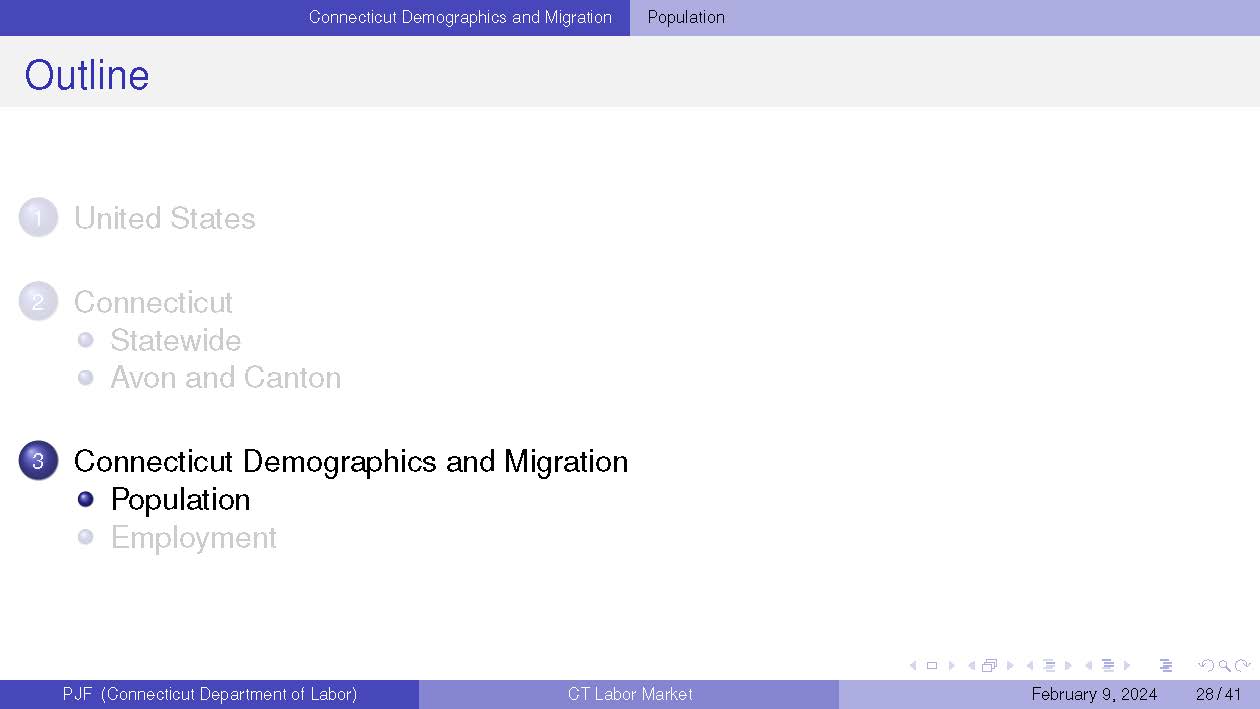This screenshot has width=1260, height=709.
Task: Jump to previous section with left arrow
Action: pyautogui.click(x=1088, y=666)
